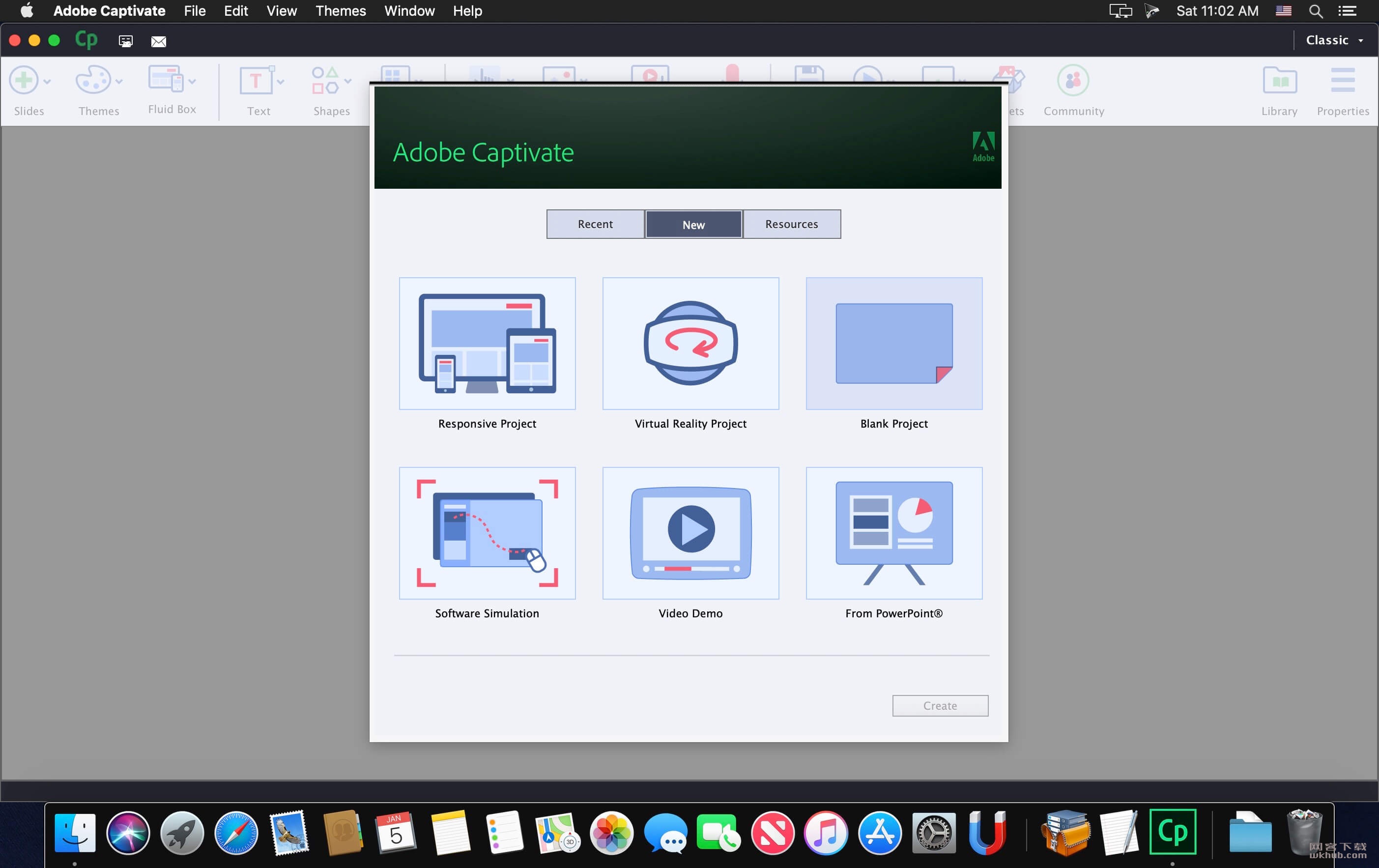Open the Classic workspace dropdown
This screenshot has width=1379, height=868.
coord(1334,40)
